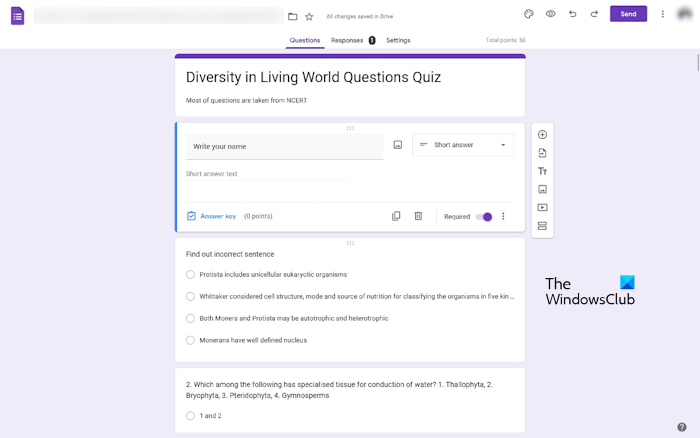The width and height of the screenshot is (700, 438).
Task: Open the Google Forms home icon
Action: (x=17, y=16)
